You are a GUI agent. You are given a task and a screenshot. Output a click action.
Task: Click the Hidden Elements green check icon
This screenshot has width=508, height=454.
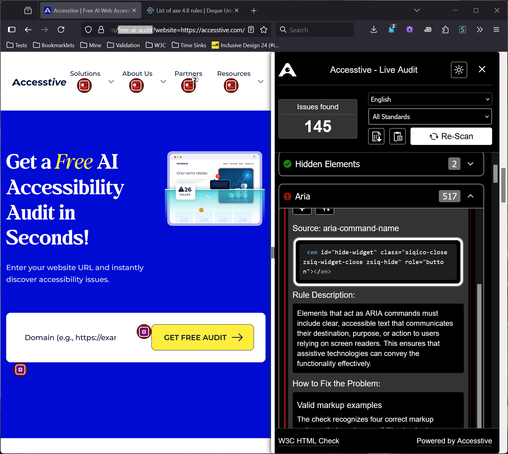click(287, 164)
